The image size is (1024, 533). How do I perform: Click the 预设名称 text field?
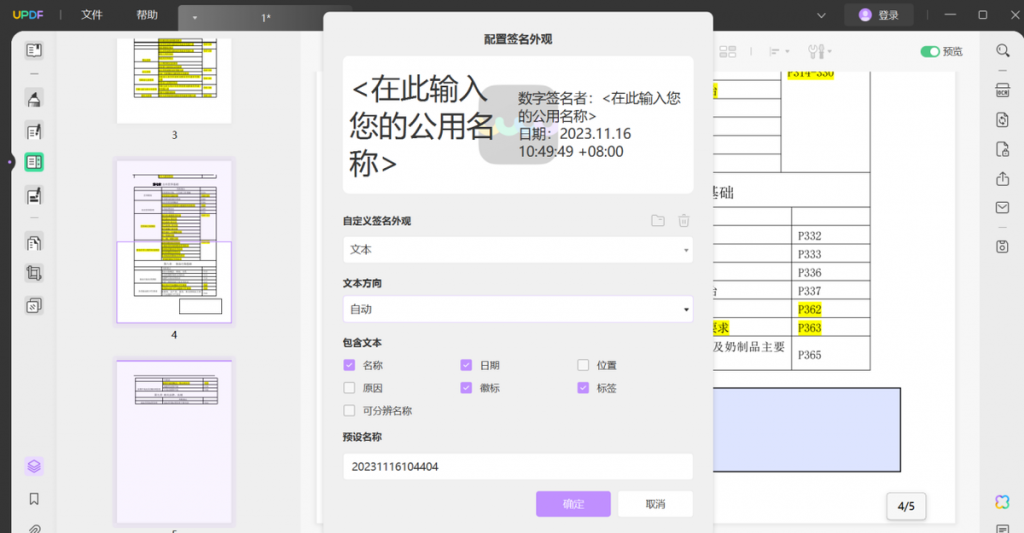point(518,466)
